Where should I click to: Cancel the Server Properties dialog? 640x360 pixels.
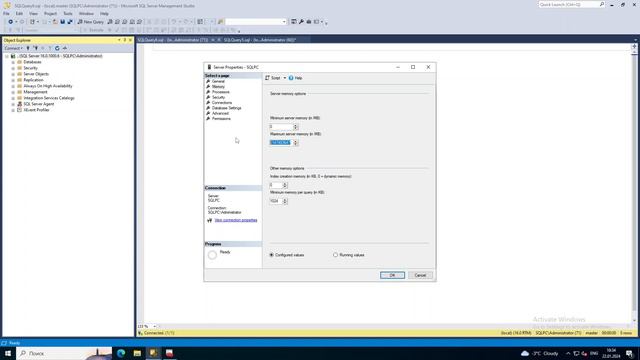(420, 275)
